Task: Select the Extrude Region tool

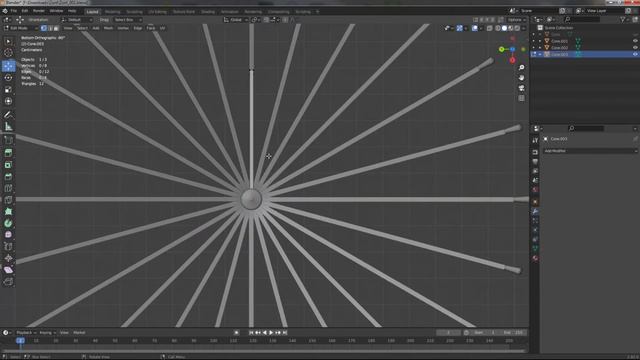Action: tap(8, 153)
